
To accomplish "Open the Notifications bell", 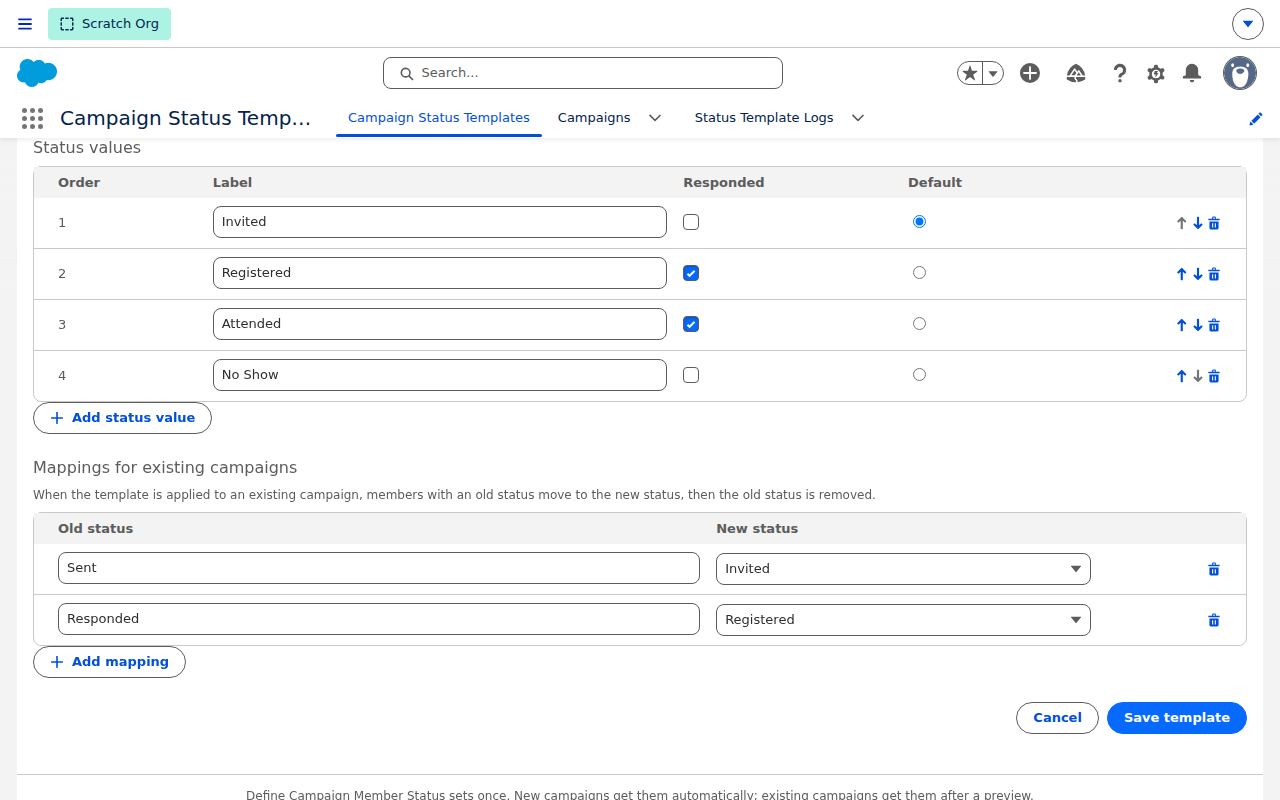I will pyautogui.click(x=1192, y=73).
